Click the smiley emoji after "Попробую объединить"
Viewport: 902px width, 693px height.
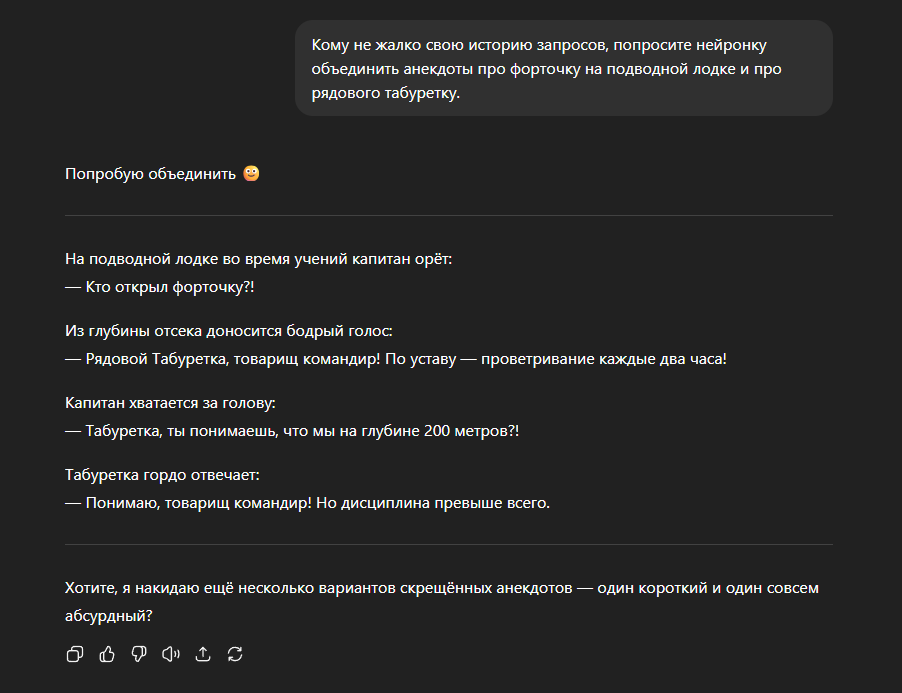[x=251, y=173]
